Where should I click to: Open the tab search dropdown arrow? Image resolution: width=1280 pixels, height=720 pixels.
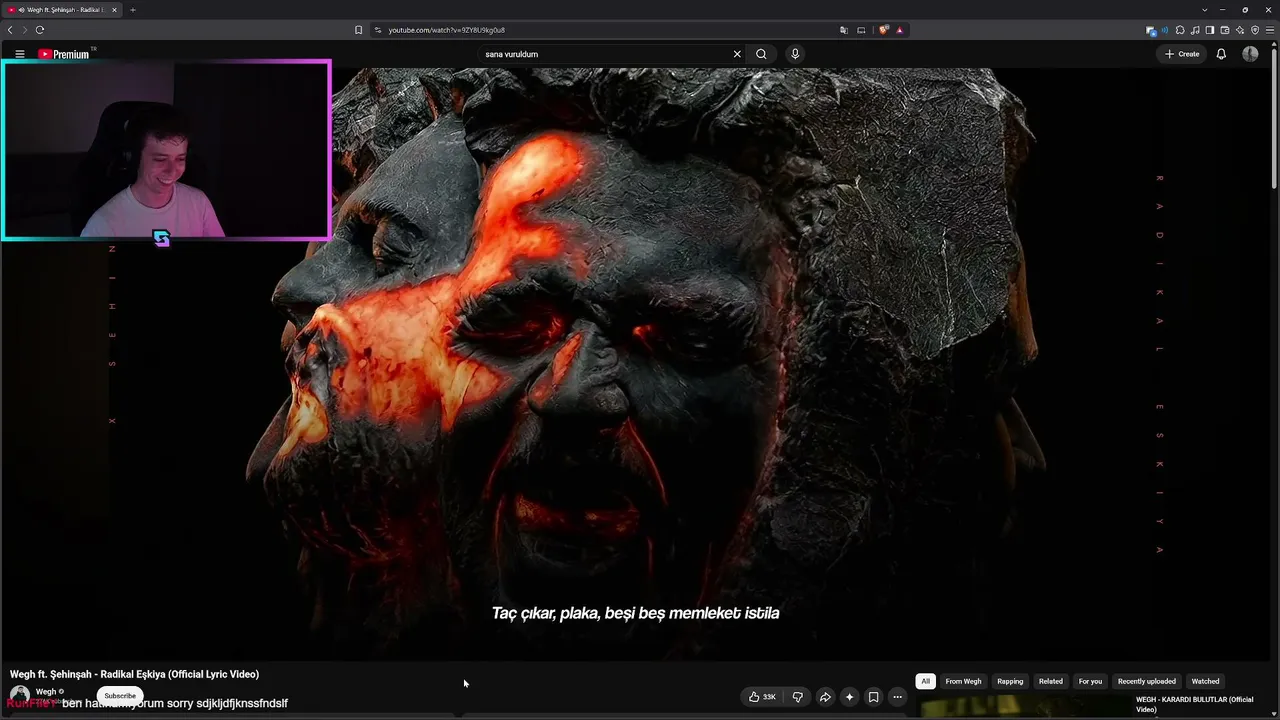[x=1204, y=10]
